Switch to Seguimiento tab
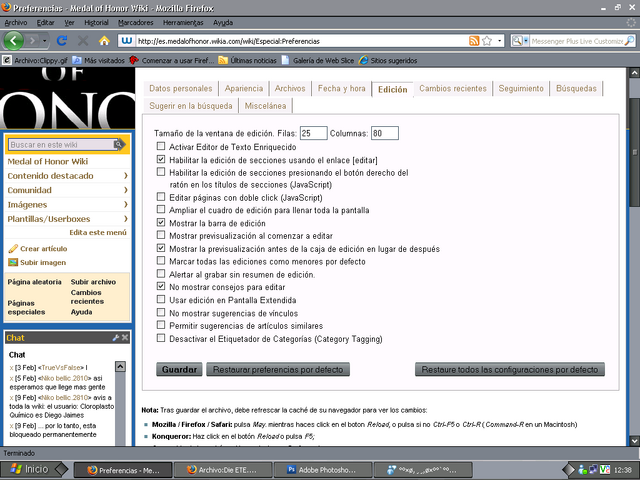The image size is (640, 480). coord(521,89)
